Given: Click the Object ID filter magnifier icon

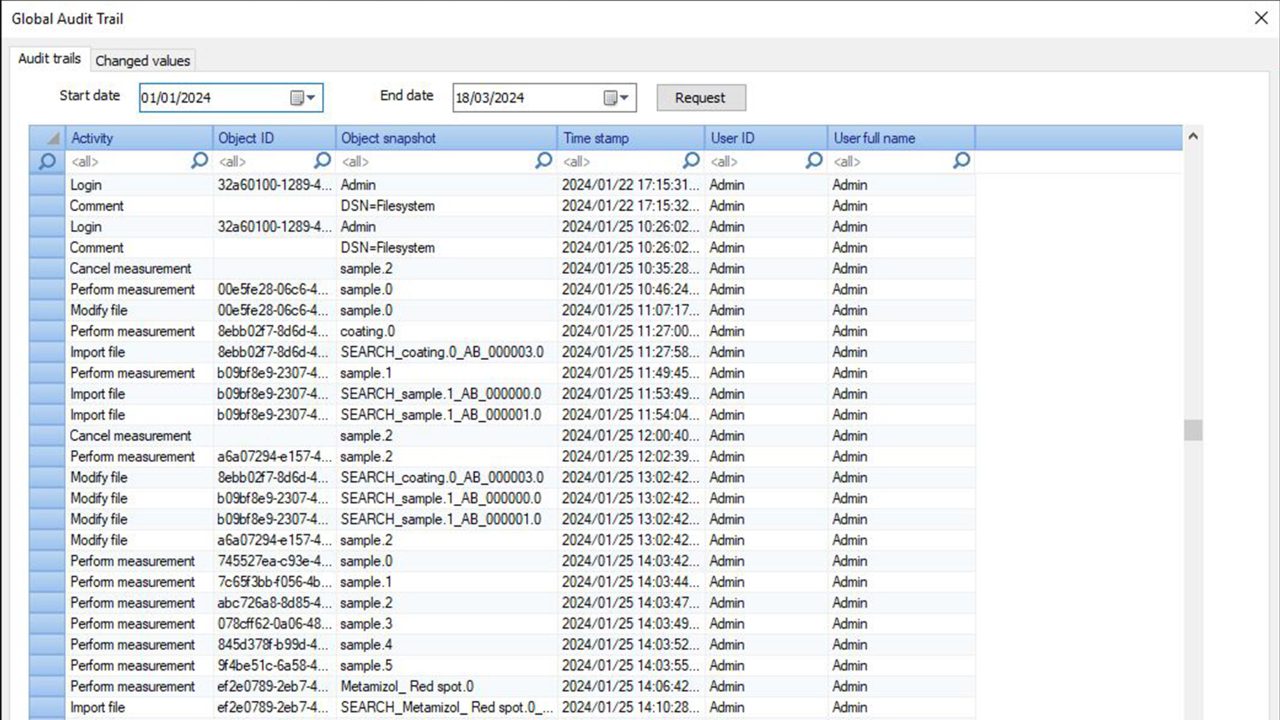Looking at the screenshot, I should (x=322, y=160).
